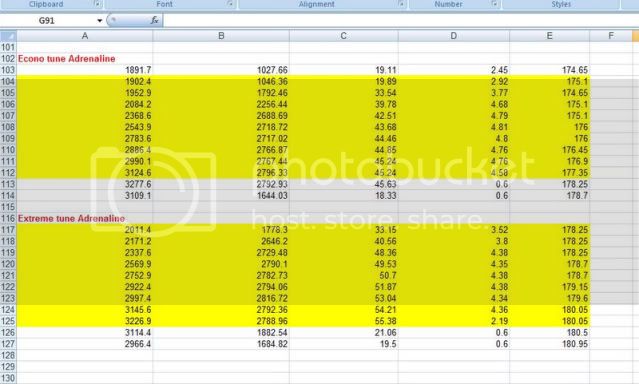The height and width of the screenshot is (384, 639).
Task: Select cell containing 3277.6
Action: (x=85, y=184)
